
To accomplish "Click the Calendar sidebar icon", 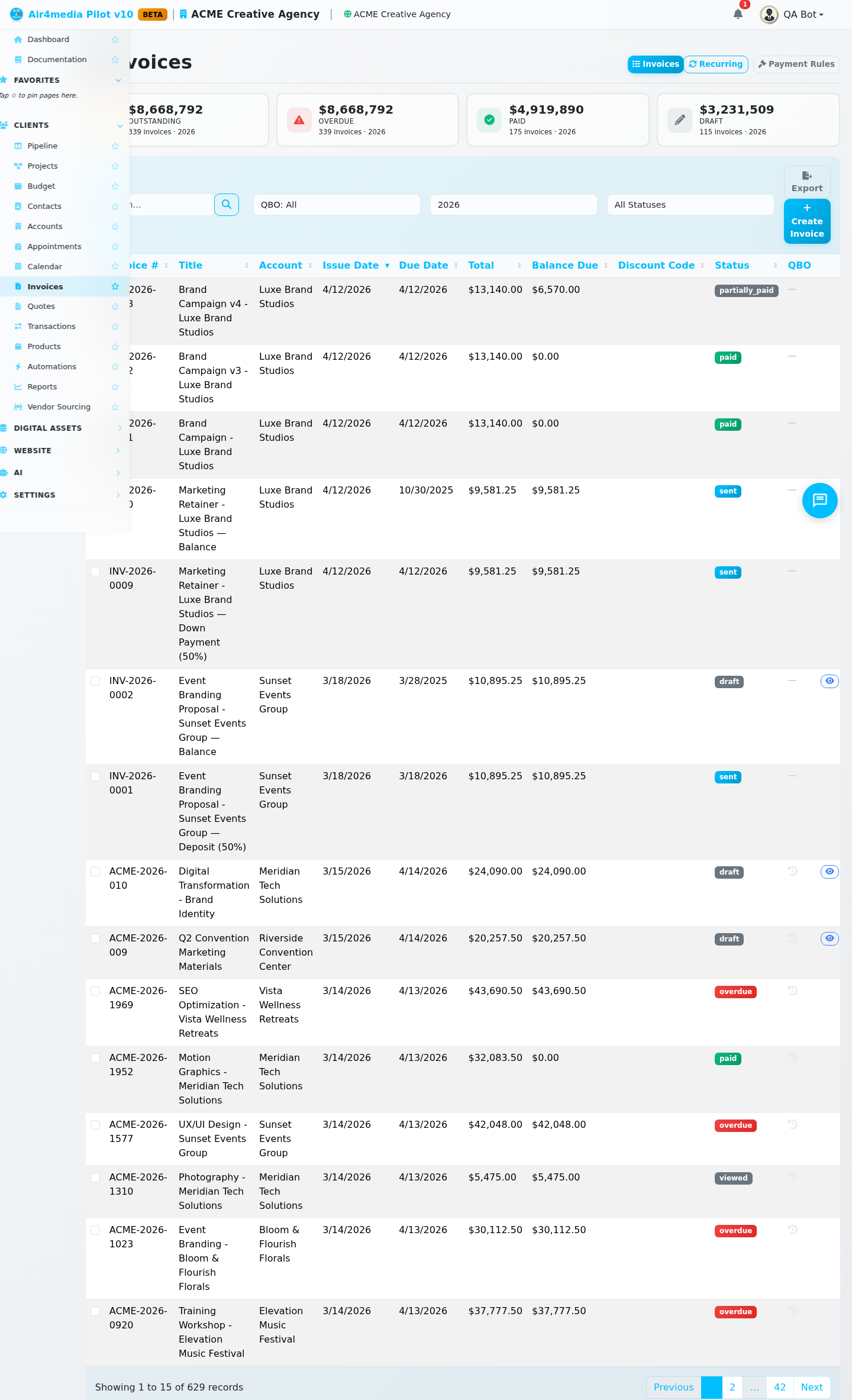I will pyautogui.click(x=18, y=267).
